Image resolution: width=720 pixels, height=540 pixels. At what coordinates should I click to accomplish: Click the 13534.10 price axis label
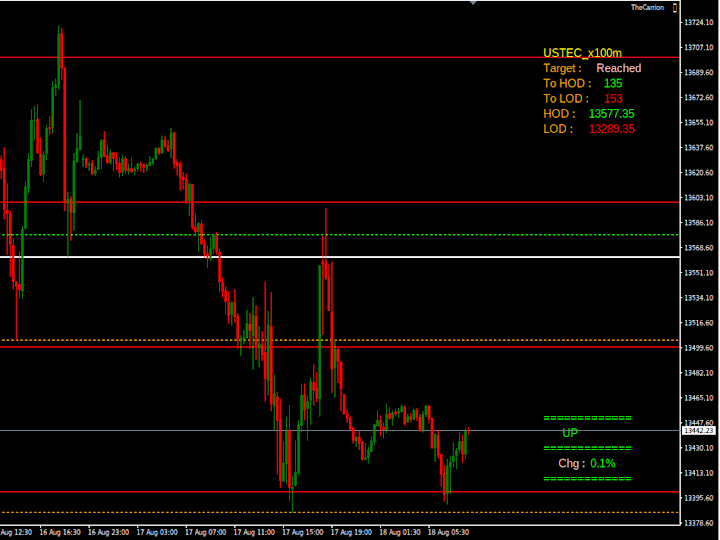pos(698,298)
